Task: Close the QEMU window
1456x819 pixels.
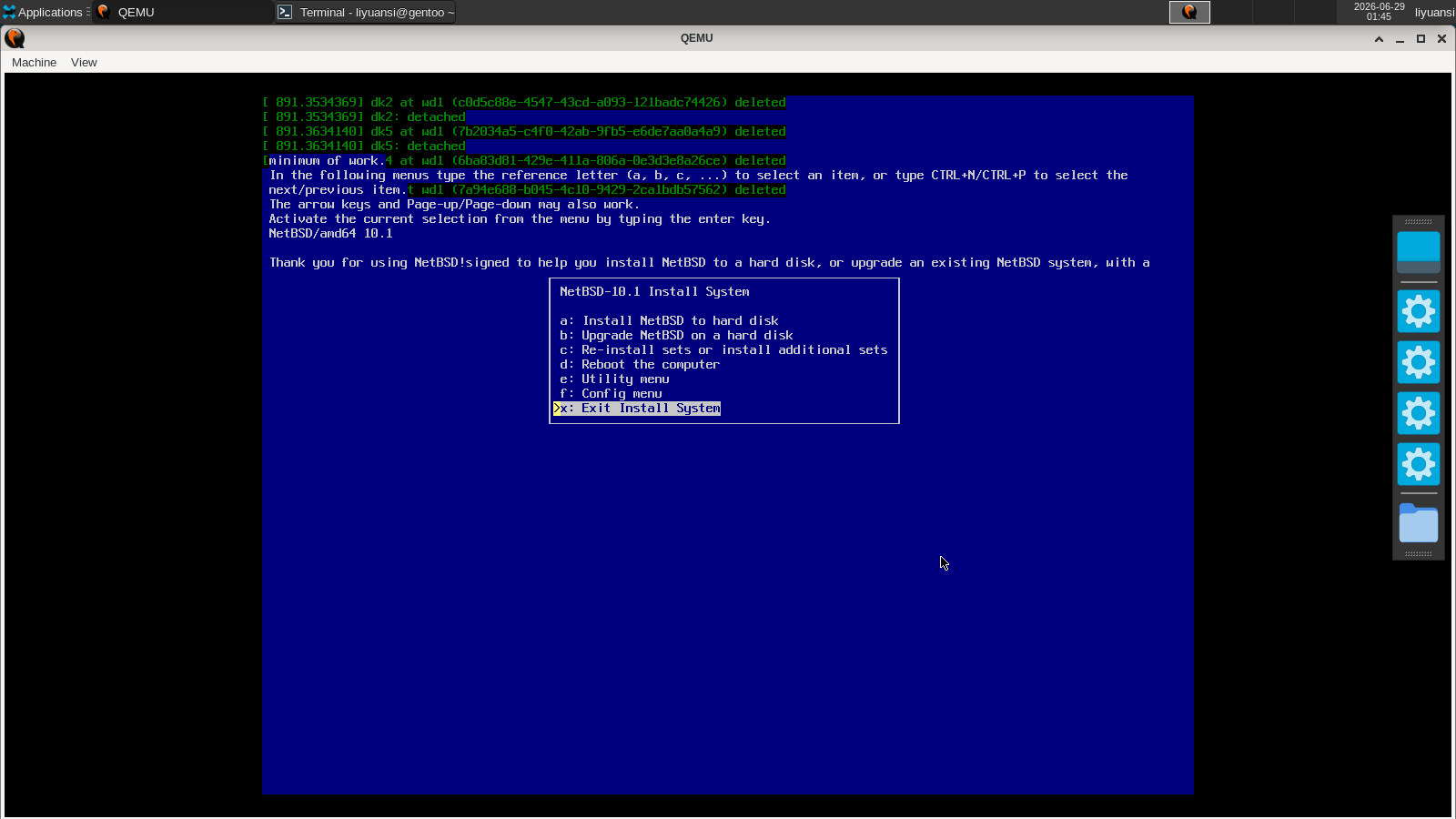Action: (1441, 38)
